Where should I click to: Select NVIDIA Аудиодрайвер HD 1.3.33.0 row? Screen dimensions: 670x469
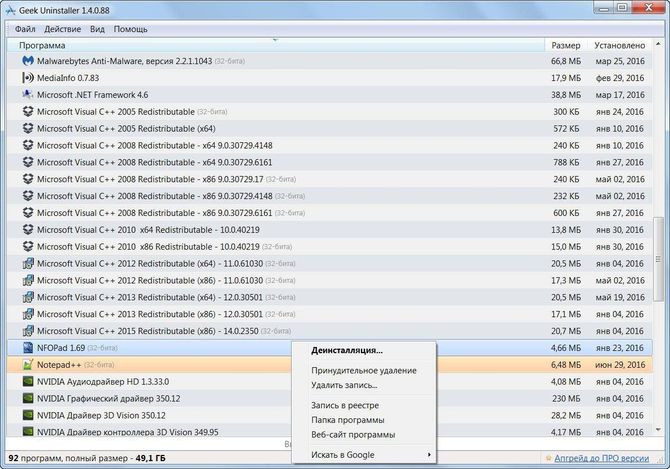click(x=330, y=381)
